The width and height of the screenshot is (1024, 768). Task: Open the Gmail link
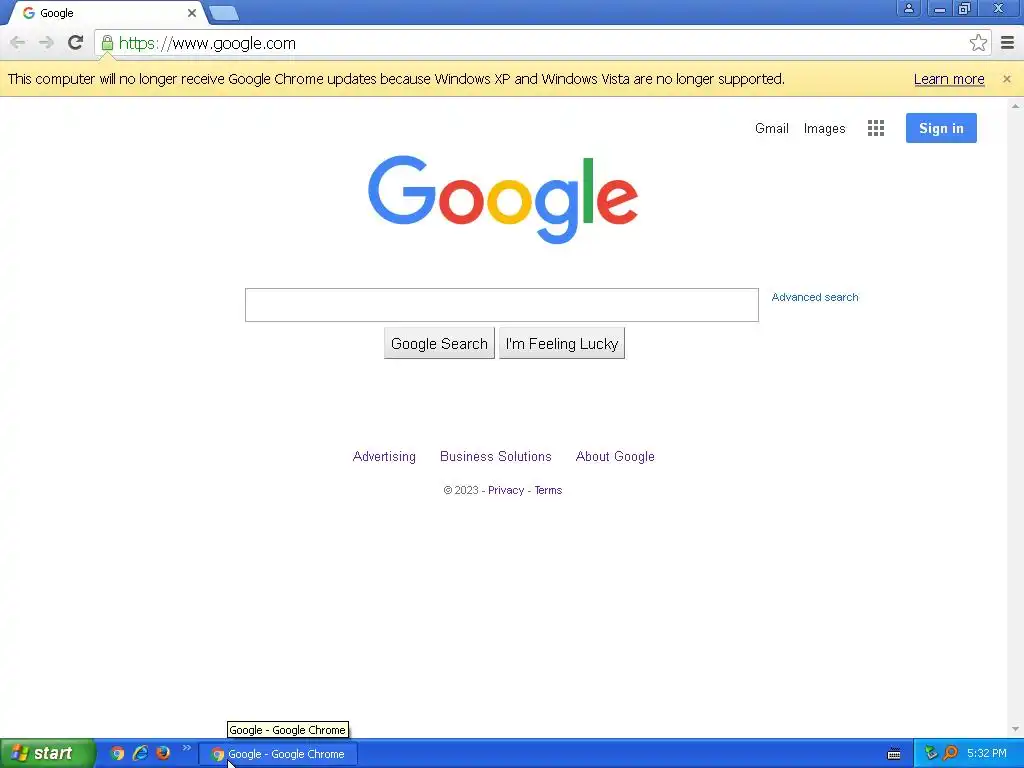tap(771, 129)
